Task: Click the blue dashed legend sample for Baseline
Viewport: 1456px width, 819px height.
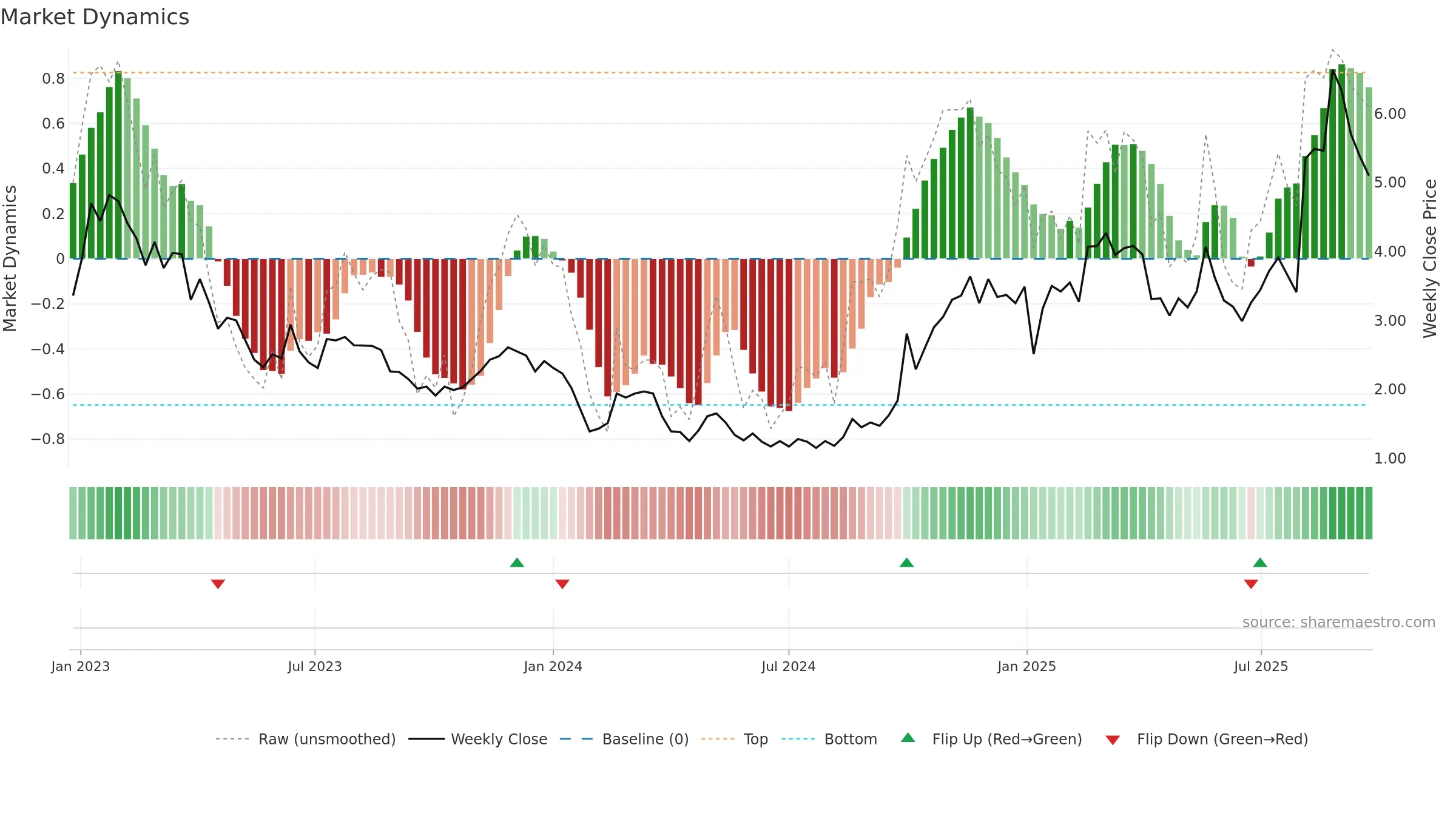Action: [x=576, y=739]
